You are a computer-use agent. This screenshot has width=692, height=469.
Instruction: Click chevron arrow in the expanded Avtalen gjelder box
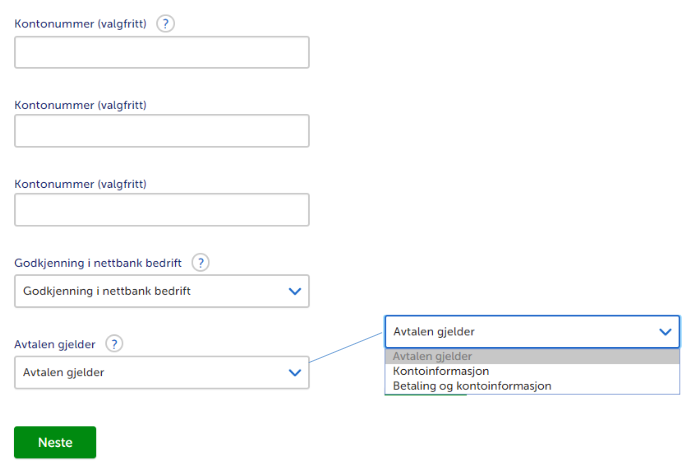click(665, 331)
